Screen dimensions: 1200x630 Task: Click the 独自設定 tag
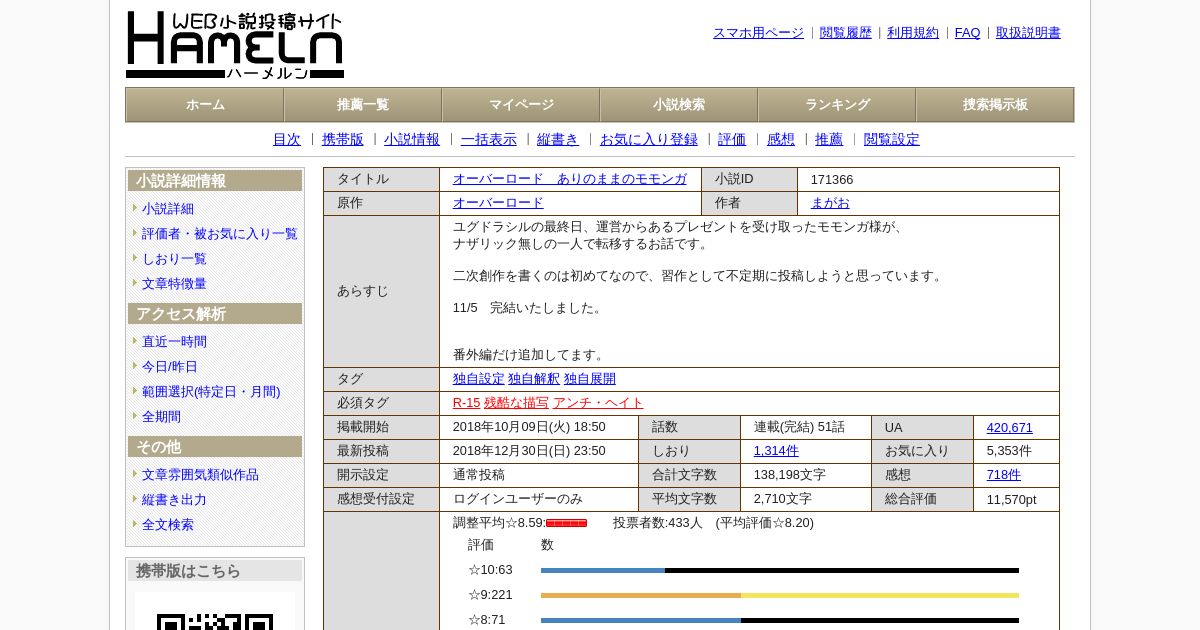479,379
